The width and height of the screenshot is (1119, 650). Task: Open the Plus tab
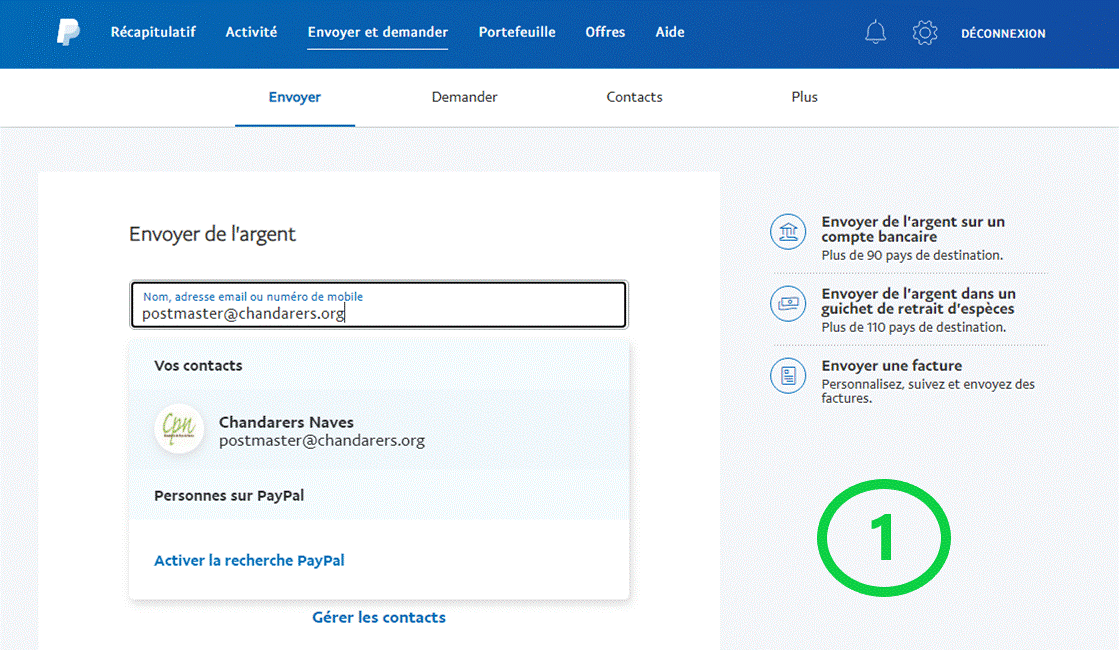click(804, 97)
